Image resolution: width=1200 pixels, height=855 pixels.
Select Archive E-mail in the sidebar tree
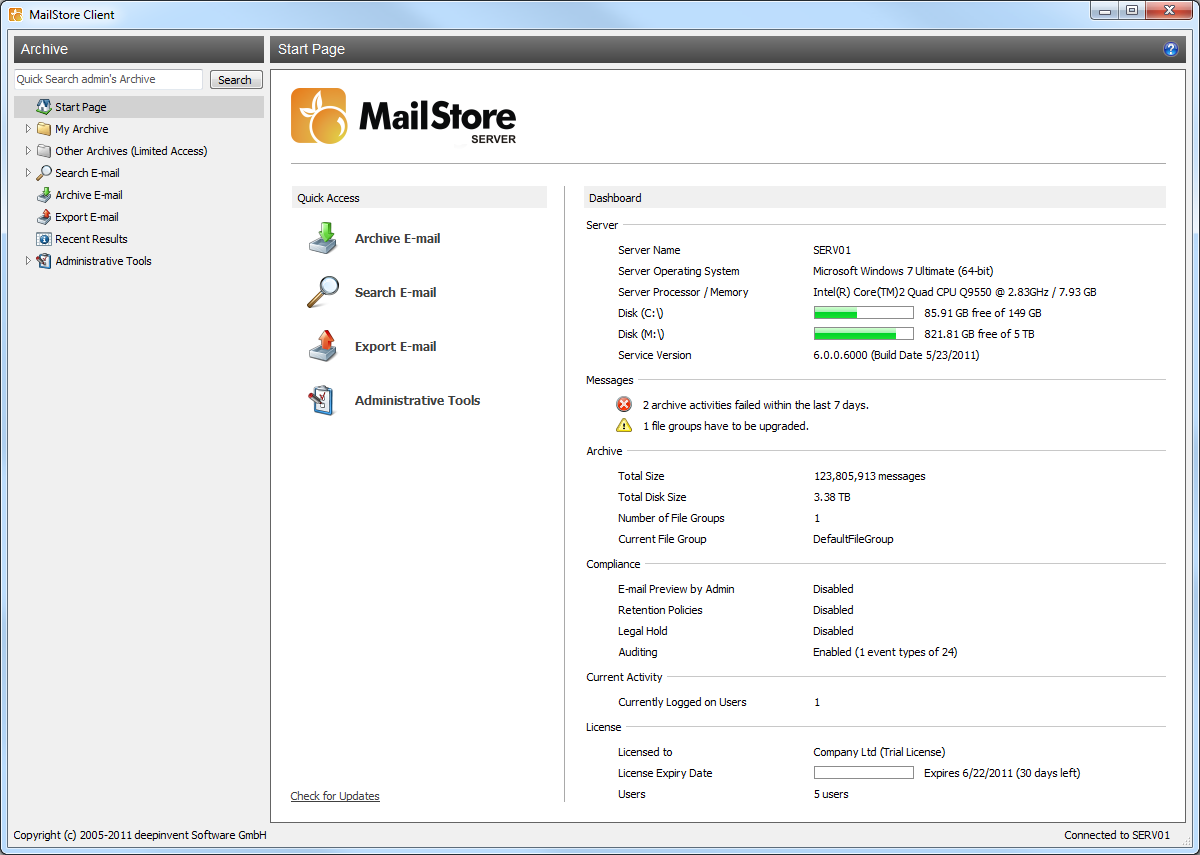click(x=89, y=195)
